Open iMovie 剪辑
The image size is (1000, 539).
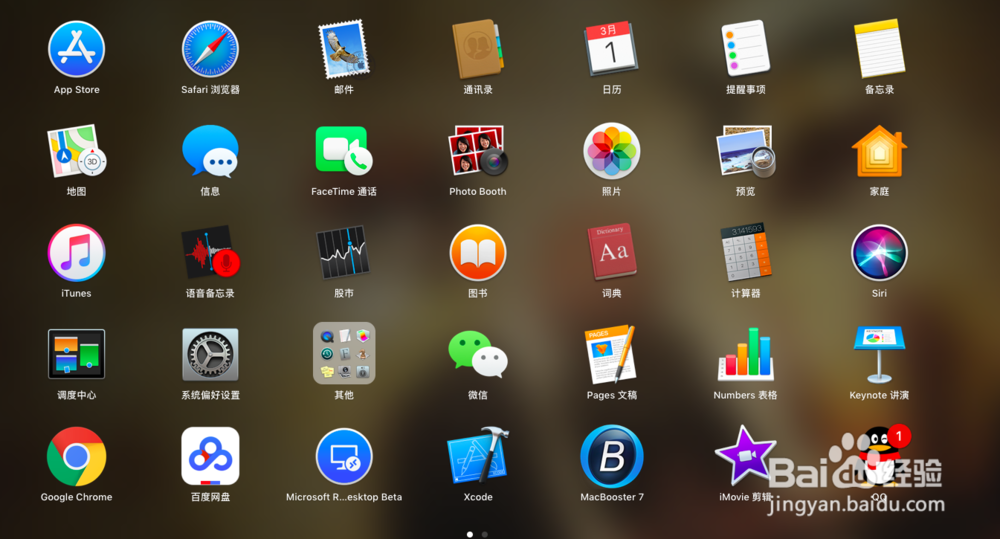746,457
